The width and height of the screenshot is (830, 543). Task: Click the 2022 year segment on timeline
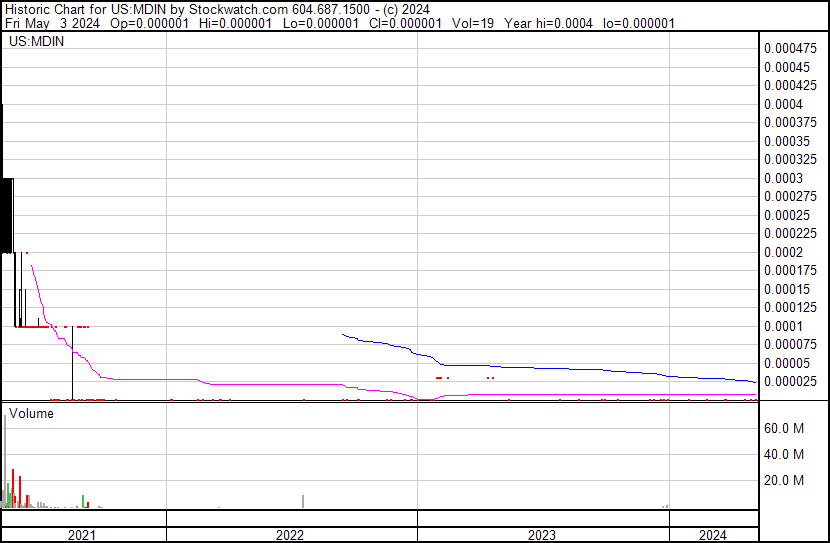pyautogui.click(x=290, y=535)
